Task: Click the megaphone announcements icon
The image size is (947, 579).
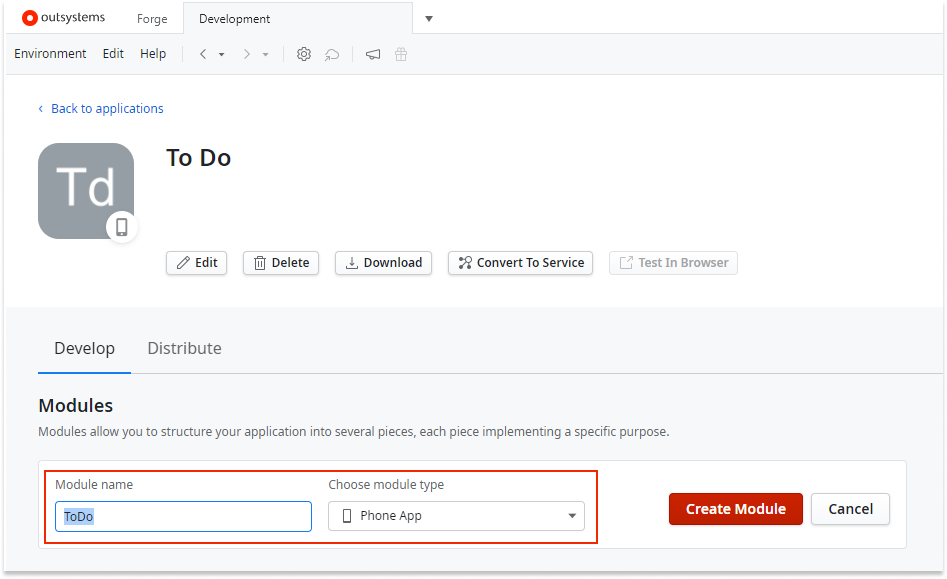Action: (x=372, y=54)
